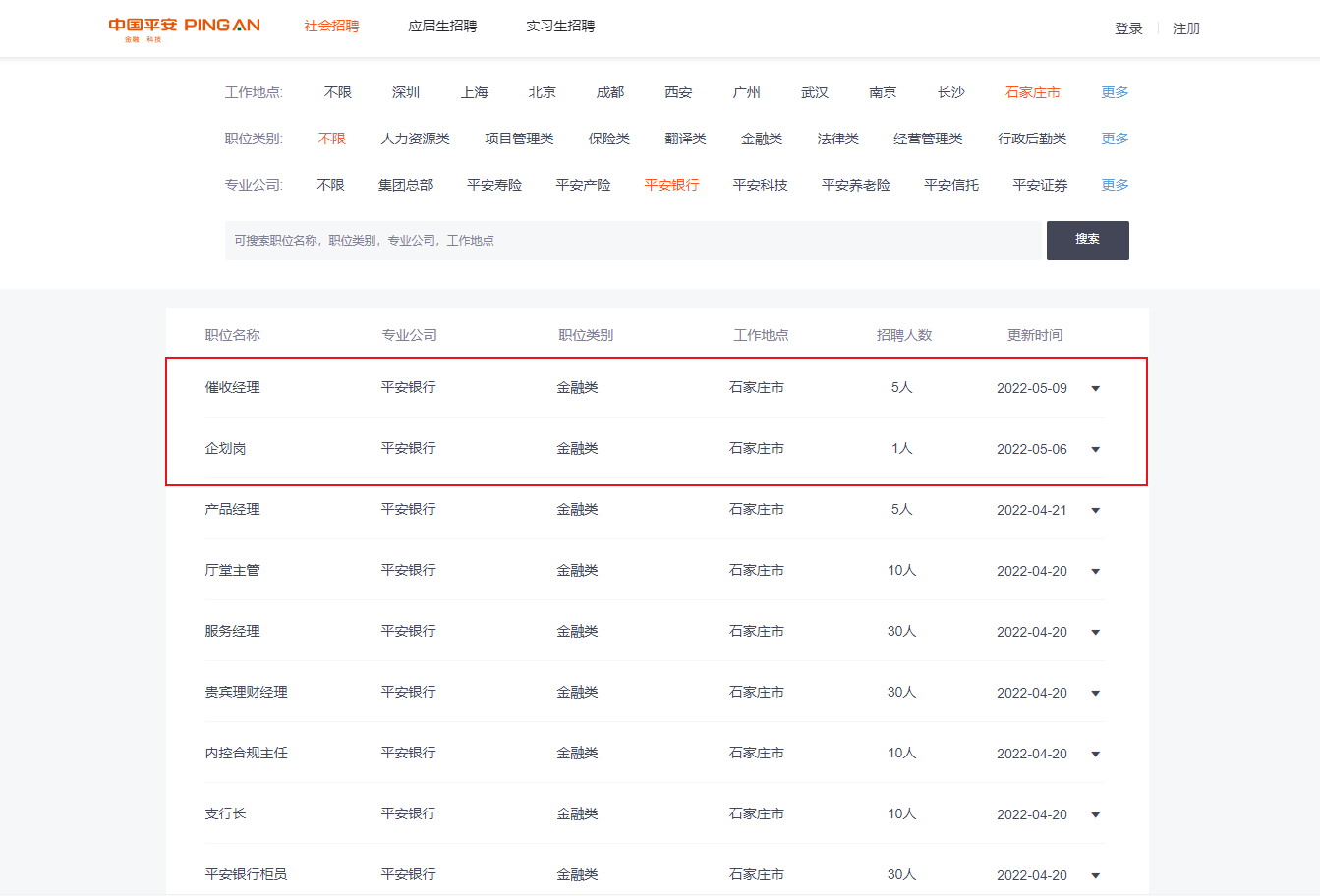Pick 平安证券 in company filters

point(1040,185)
